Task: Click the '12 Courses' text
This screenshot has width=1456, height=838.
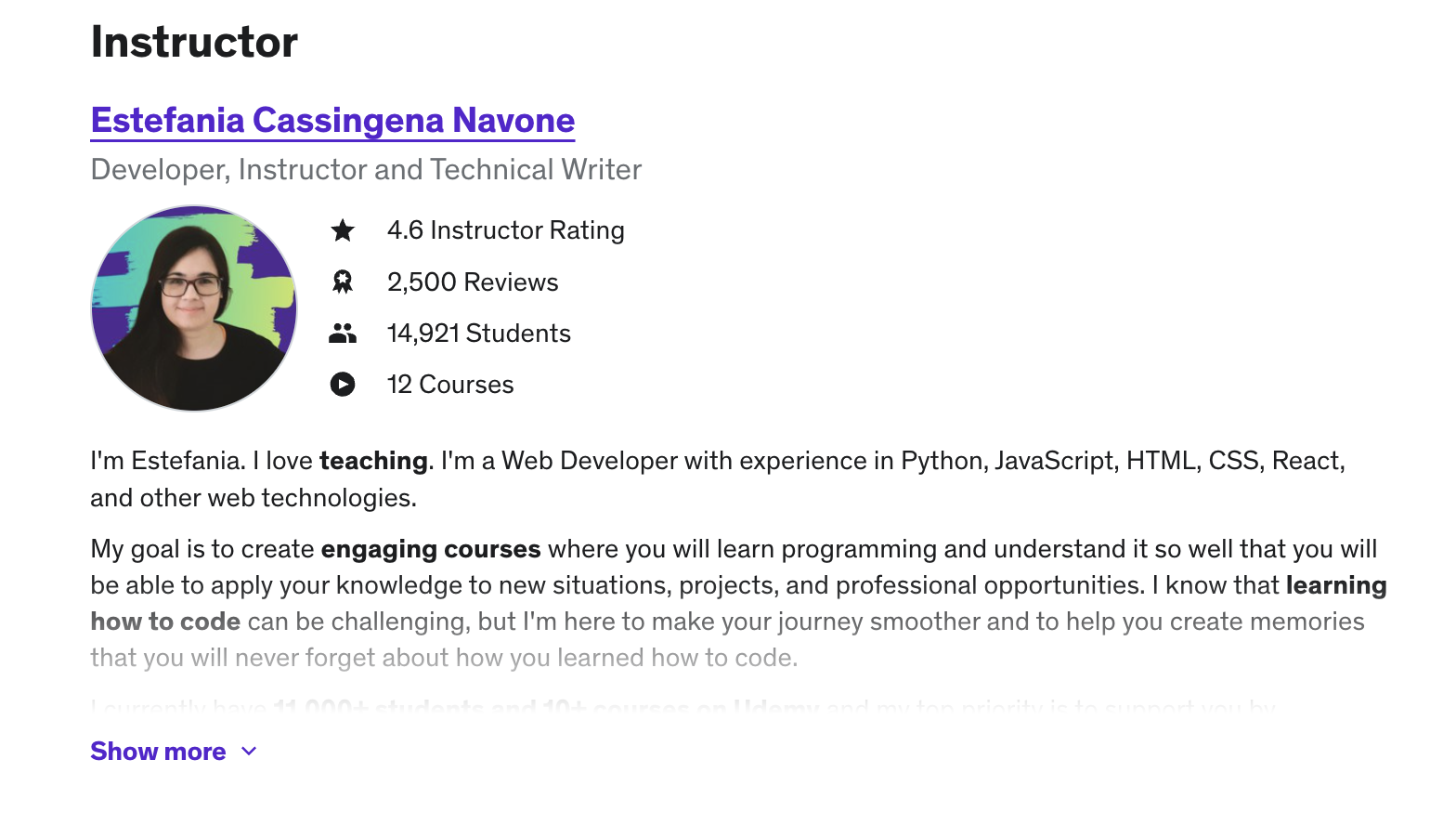Action: coord(449,385)
